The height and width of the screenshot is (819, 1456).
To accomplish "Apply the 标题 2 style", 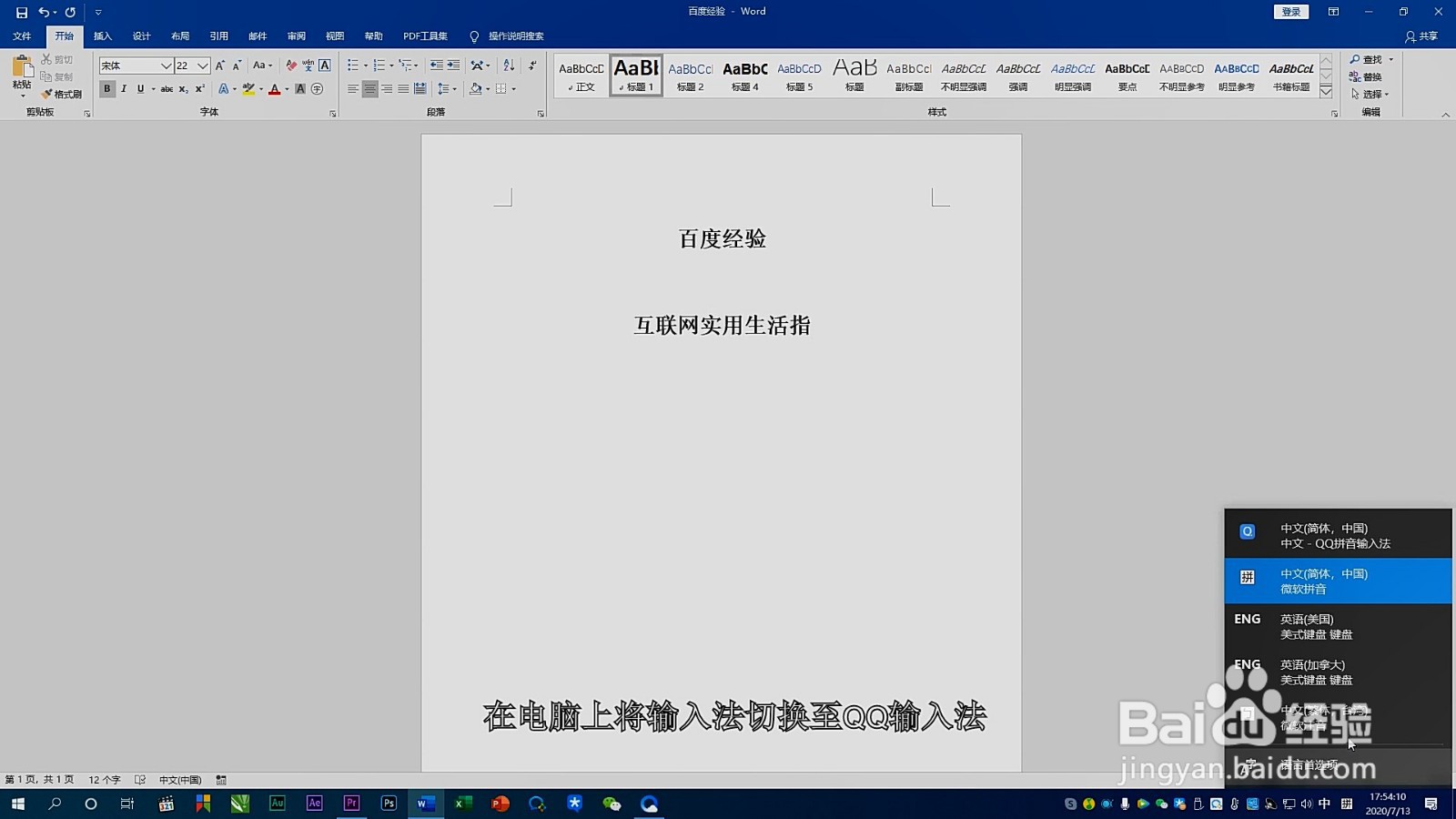I will pos(691,76).
